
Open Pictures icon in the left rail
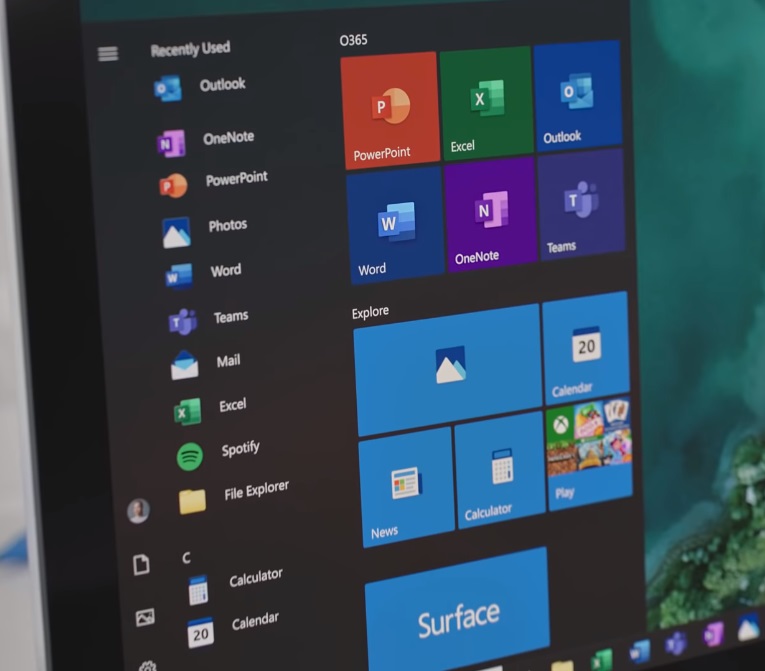click(x=145, y=617)
